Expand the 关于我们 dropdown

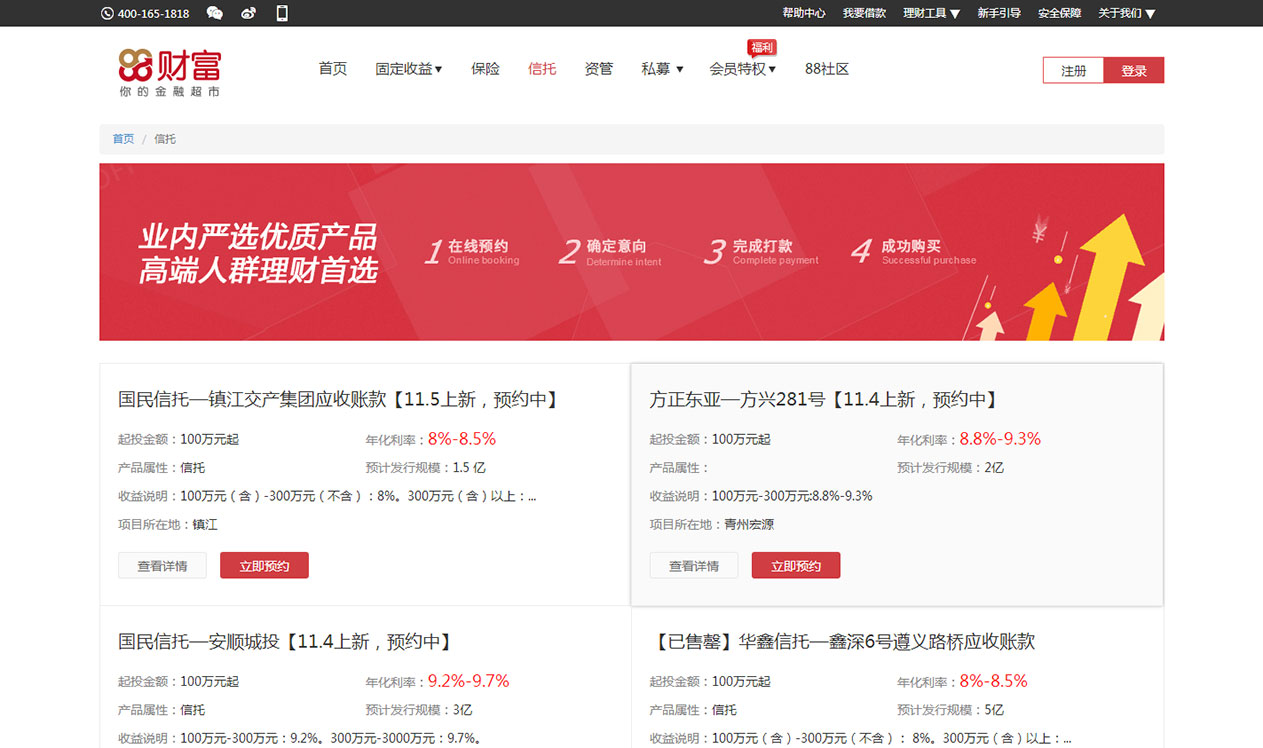(1127, 13)
